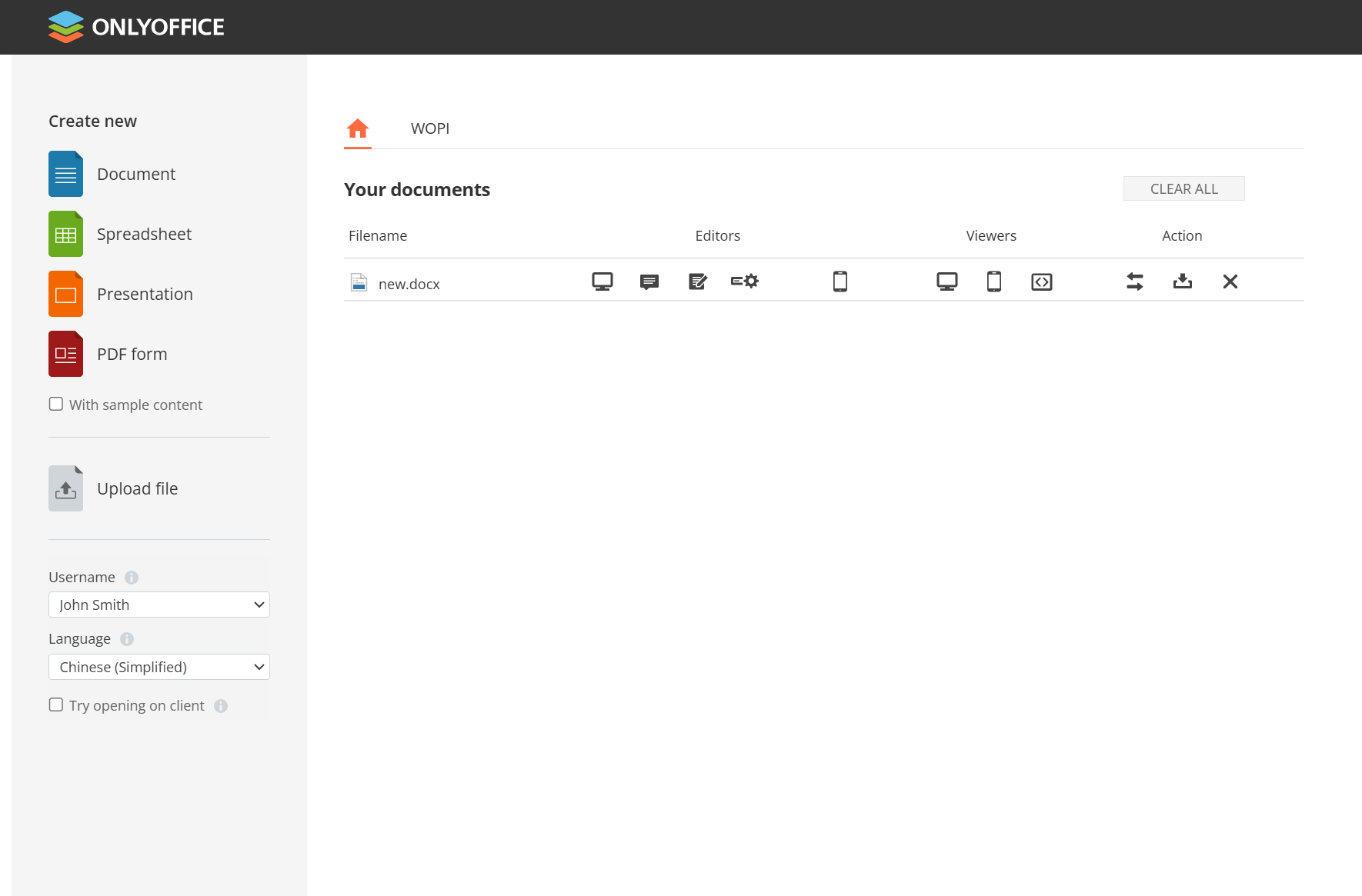
Task: Go to the Home tab
Action: coord(358,128)
